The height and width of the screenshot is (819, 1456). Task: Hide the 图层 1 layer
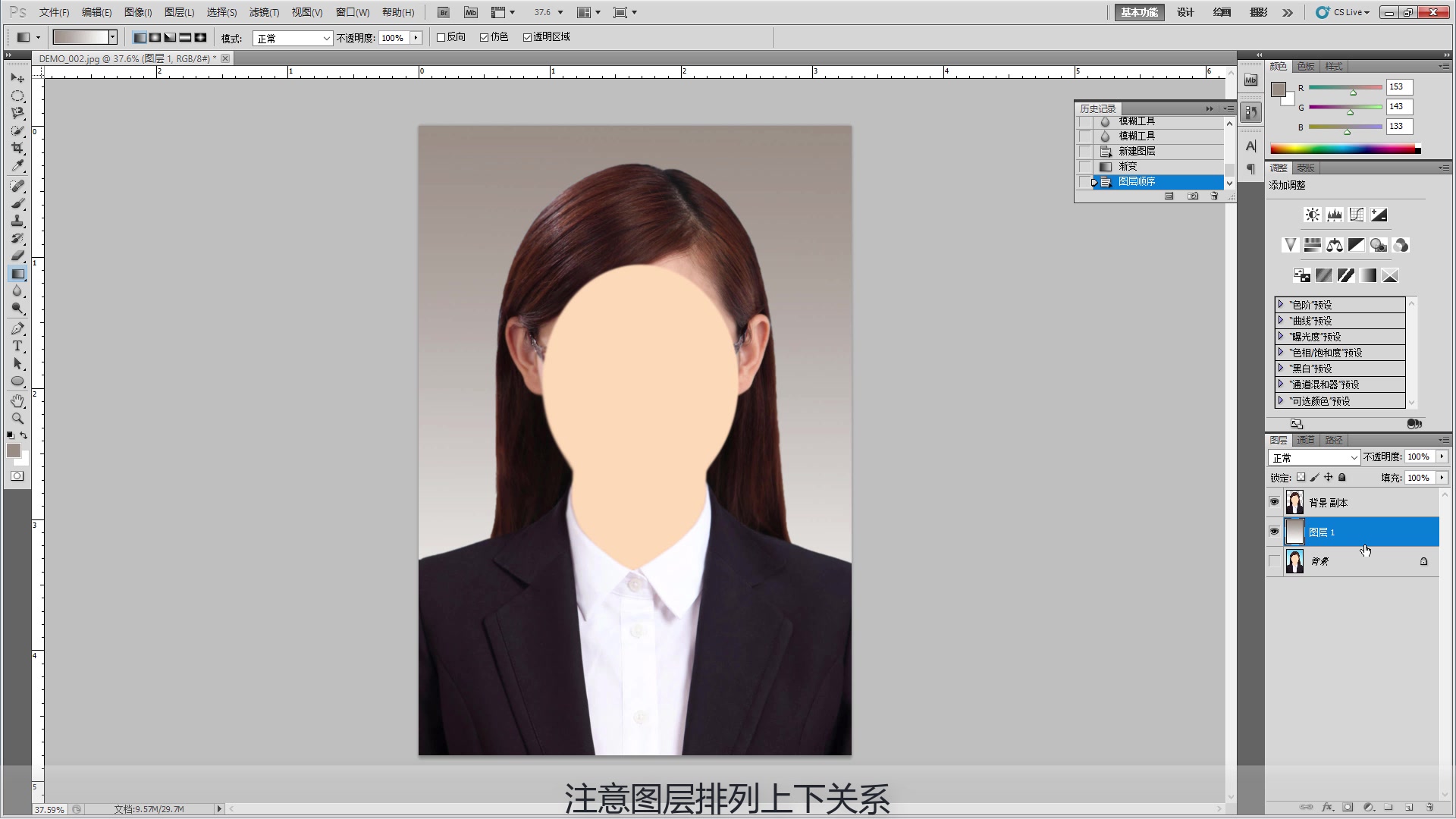click(1274, 532)
